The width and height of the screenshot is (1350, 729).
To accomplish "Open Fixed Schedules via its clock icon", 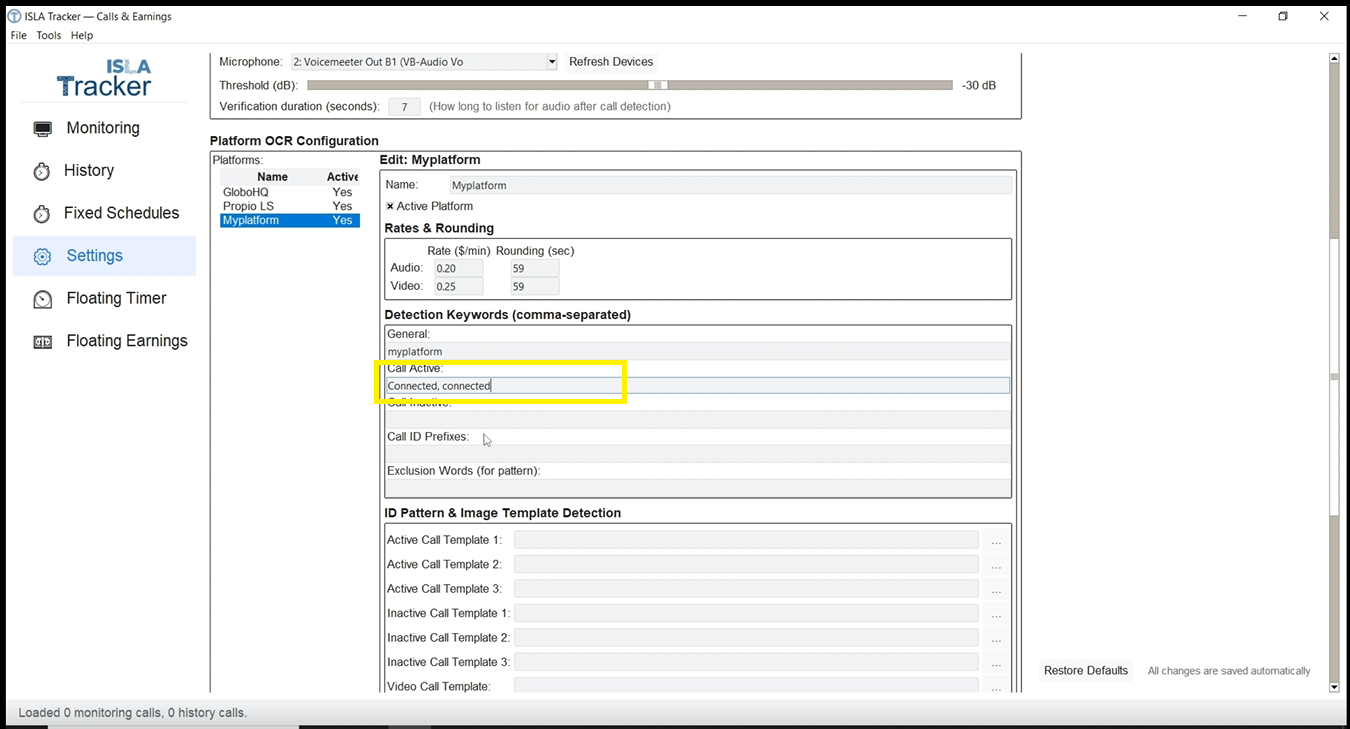I will click(x=42, y=213).
